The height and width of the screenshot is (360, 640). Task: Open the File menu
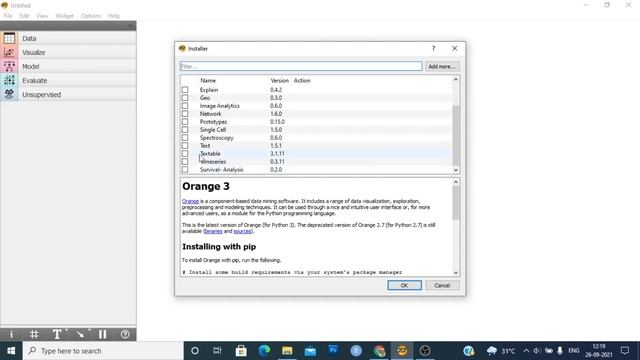click(8, 16)
